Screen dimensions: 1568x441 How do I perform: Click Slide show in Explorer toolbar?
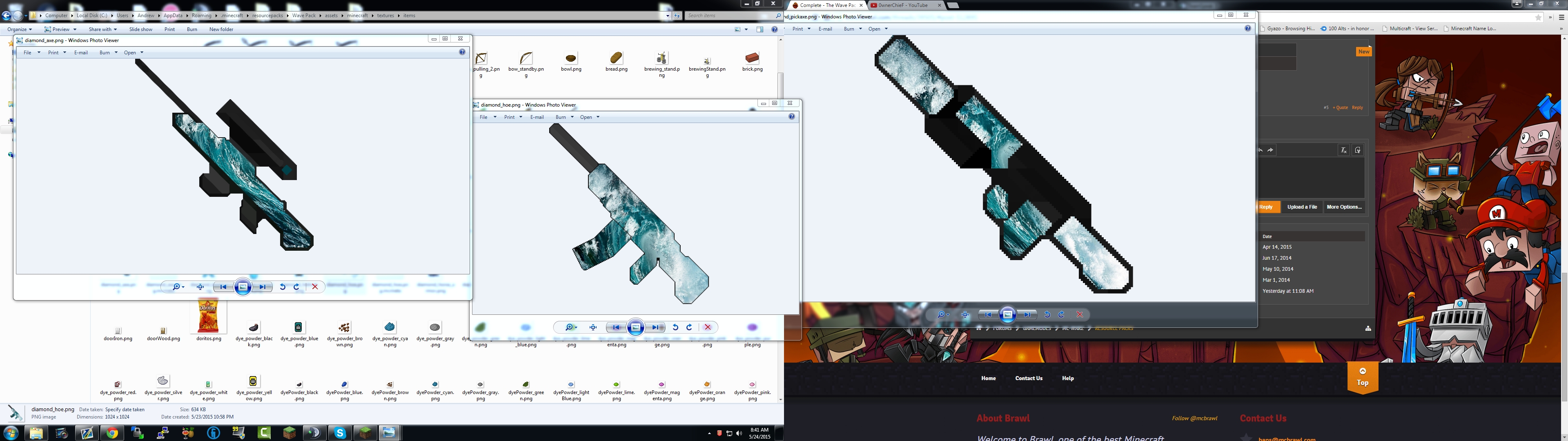click(x=140, y=29)
